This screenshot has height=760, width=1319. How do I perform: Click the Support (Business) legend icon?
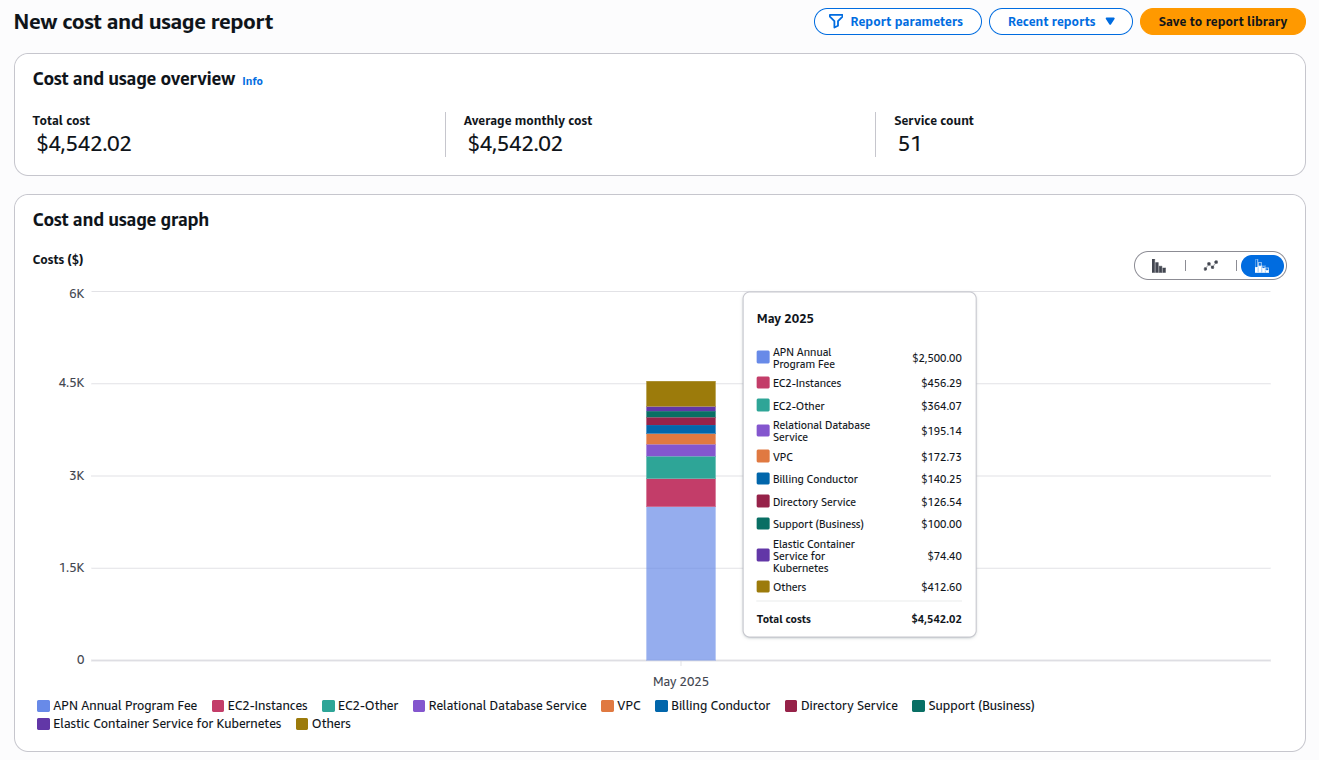point(919,706)
